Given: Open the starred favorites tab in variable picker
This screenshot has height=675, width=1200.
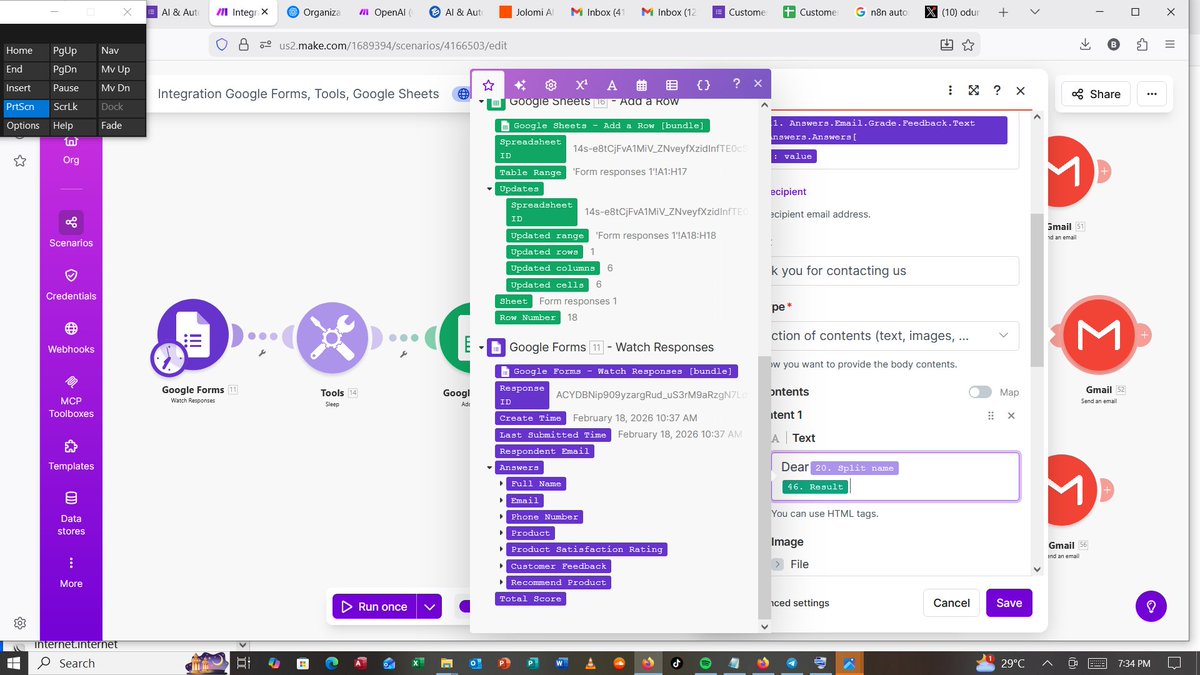Looking at the screenshot, I should point(488,85).
